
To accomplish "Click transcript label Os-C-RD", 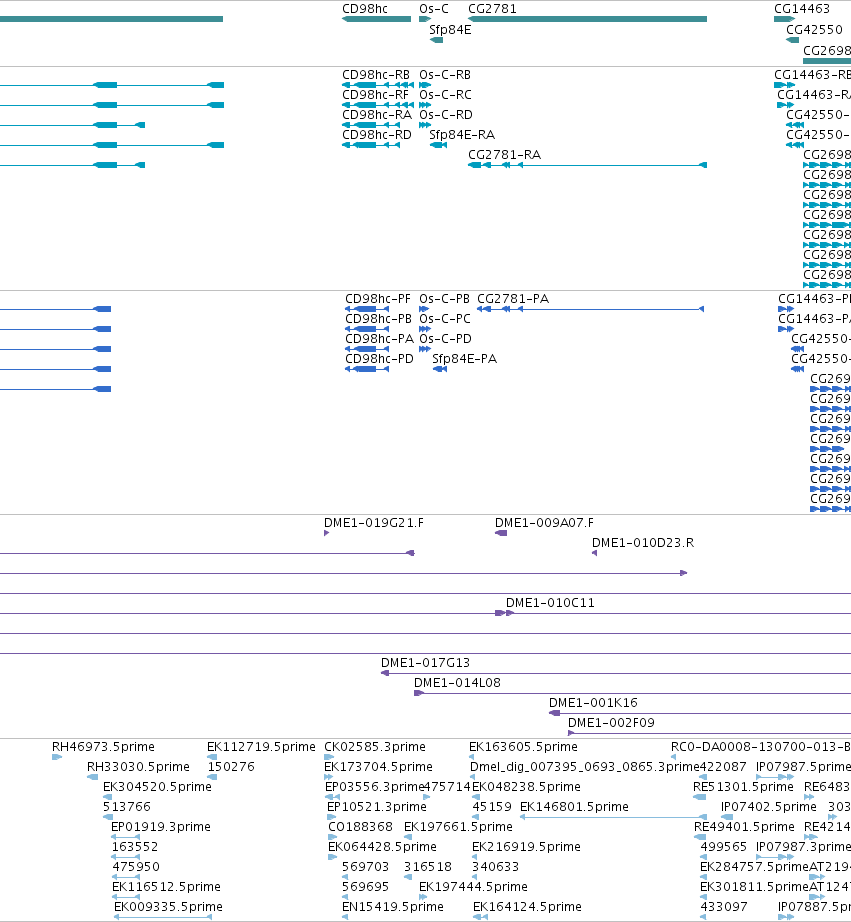I will tap(446, 115).
